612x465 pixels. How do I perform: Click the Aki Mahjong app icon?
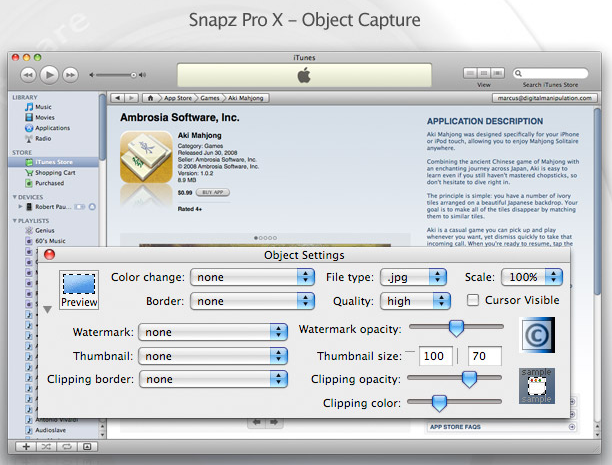click(146, 157)
